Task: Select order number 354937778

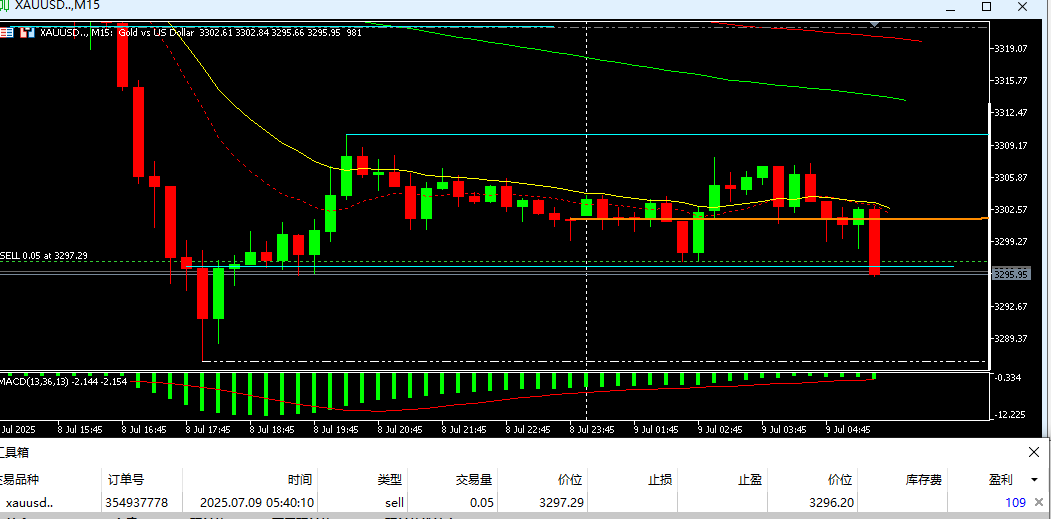Action: tap(137, 502)
